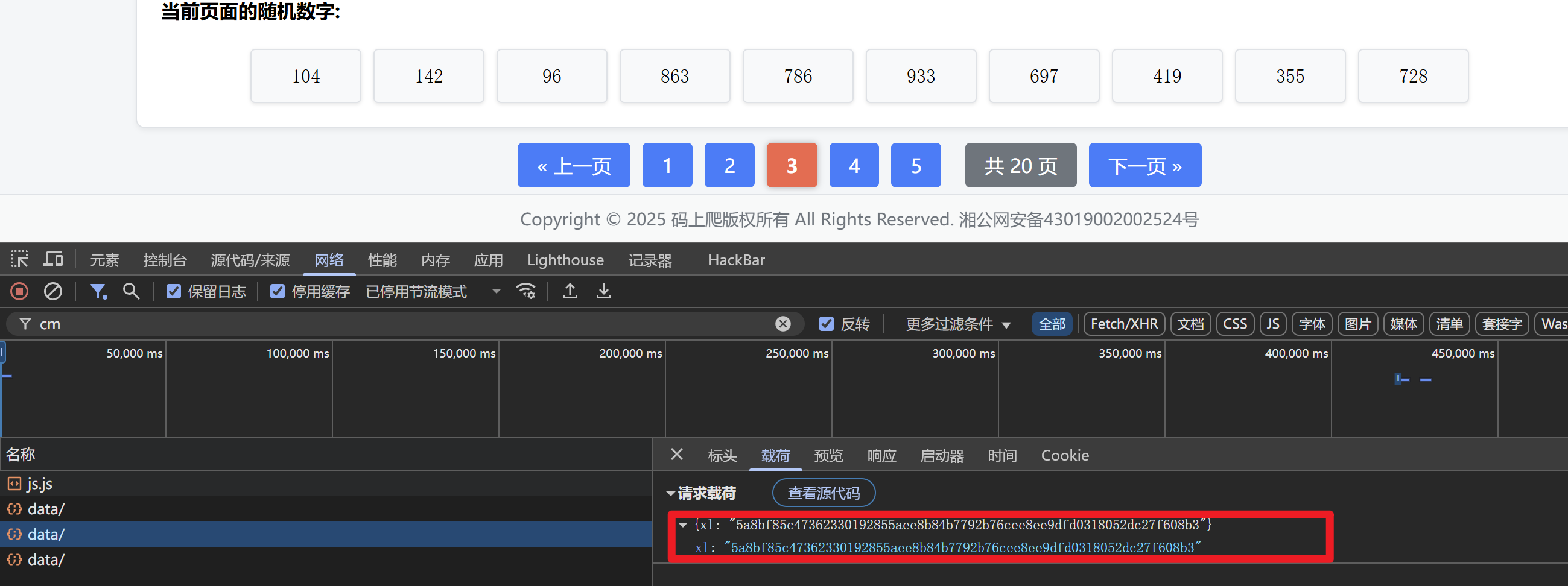The height and width of the screenshot is (586, 1568).
Task: Select the js.js request row
Action: coord(326,484)
